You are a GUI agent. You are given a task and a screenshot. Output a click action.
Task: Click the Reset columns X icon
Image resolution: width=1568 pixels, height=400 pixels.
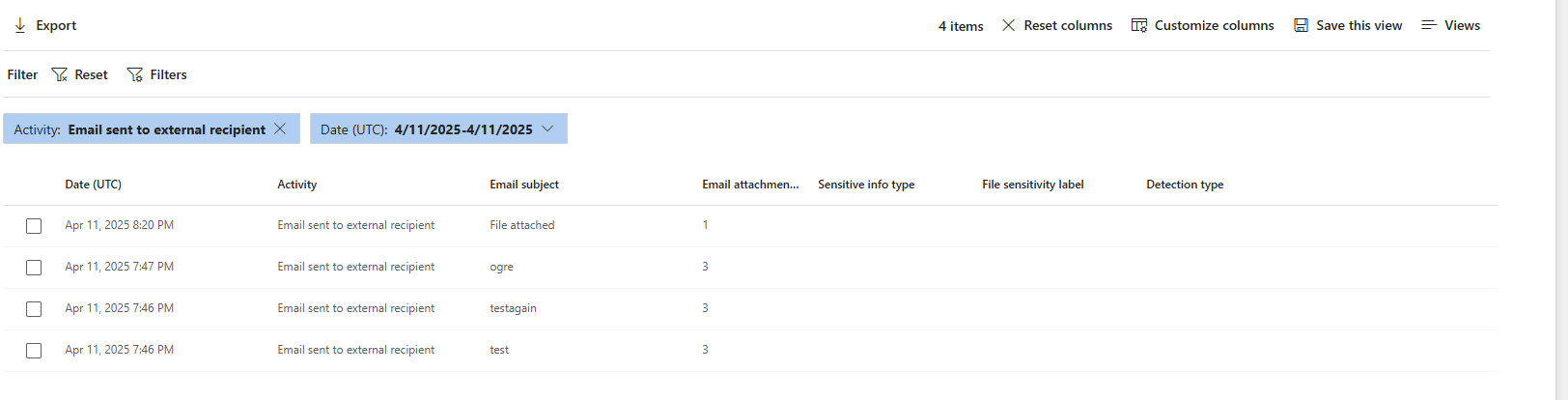[x=1008, y=25]
